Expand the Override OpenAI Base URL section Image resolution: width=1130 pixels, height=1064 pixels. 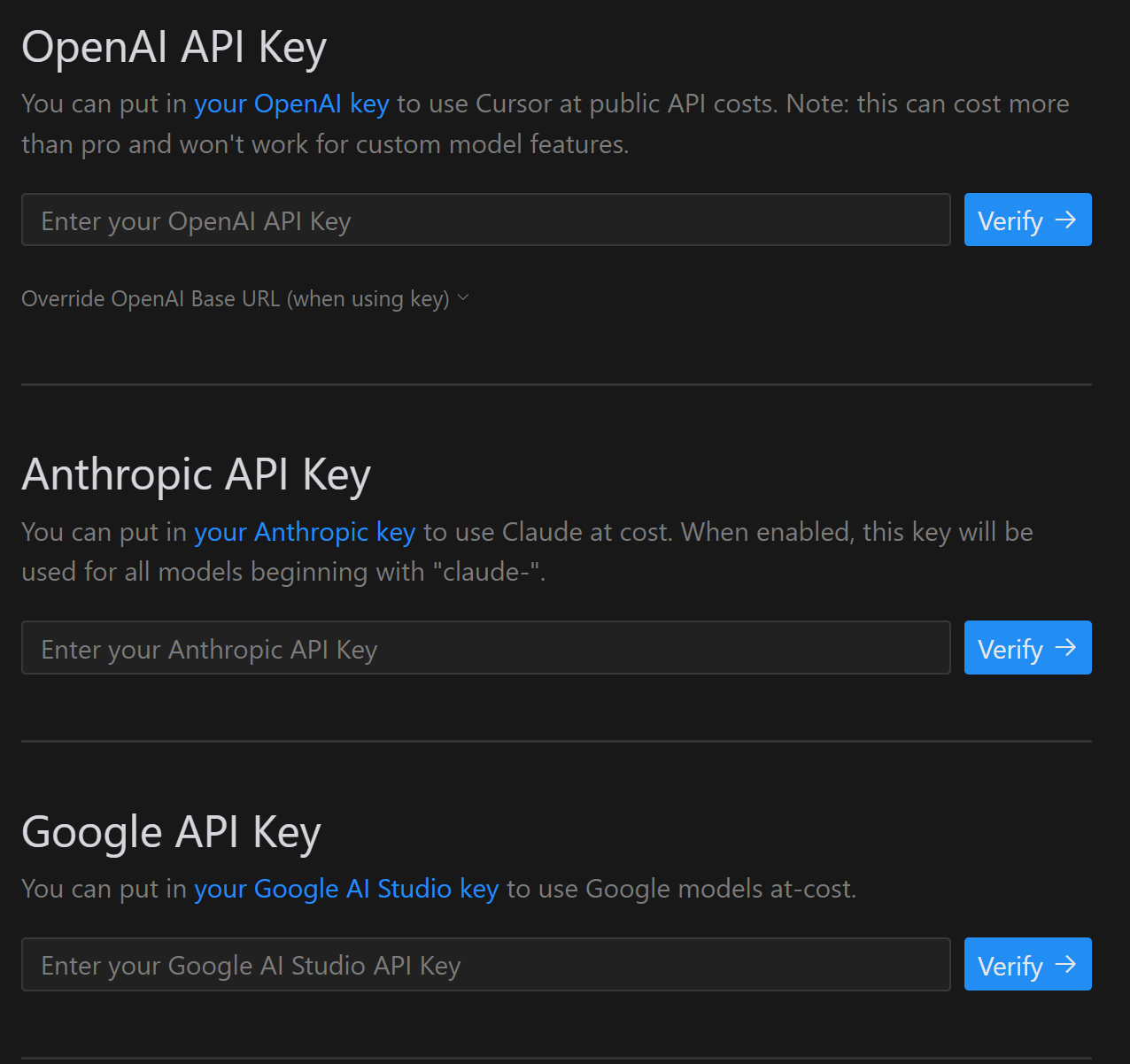[236, 299]
